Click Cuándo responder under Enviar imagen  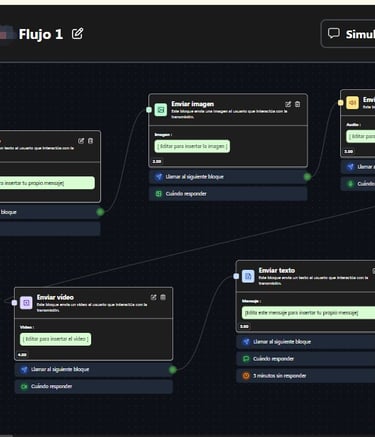point(228,194)
